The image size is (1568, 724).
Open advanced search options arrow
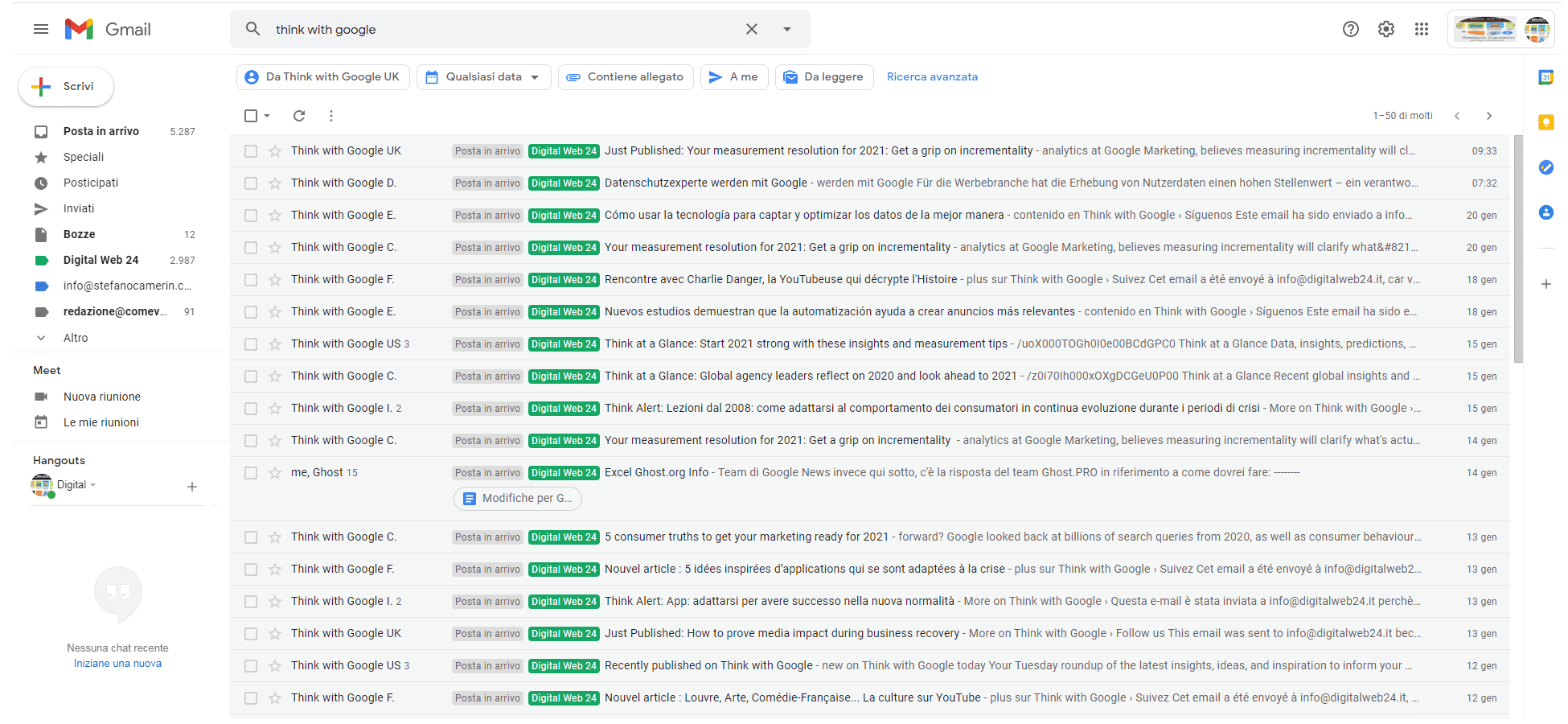tap(786, 29)
